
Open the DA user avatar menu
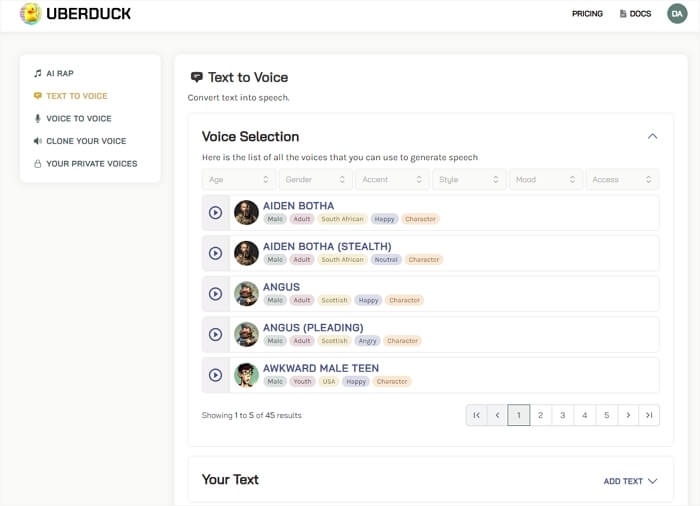(677, 14)
